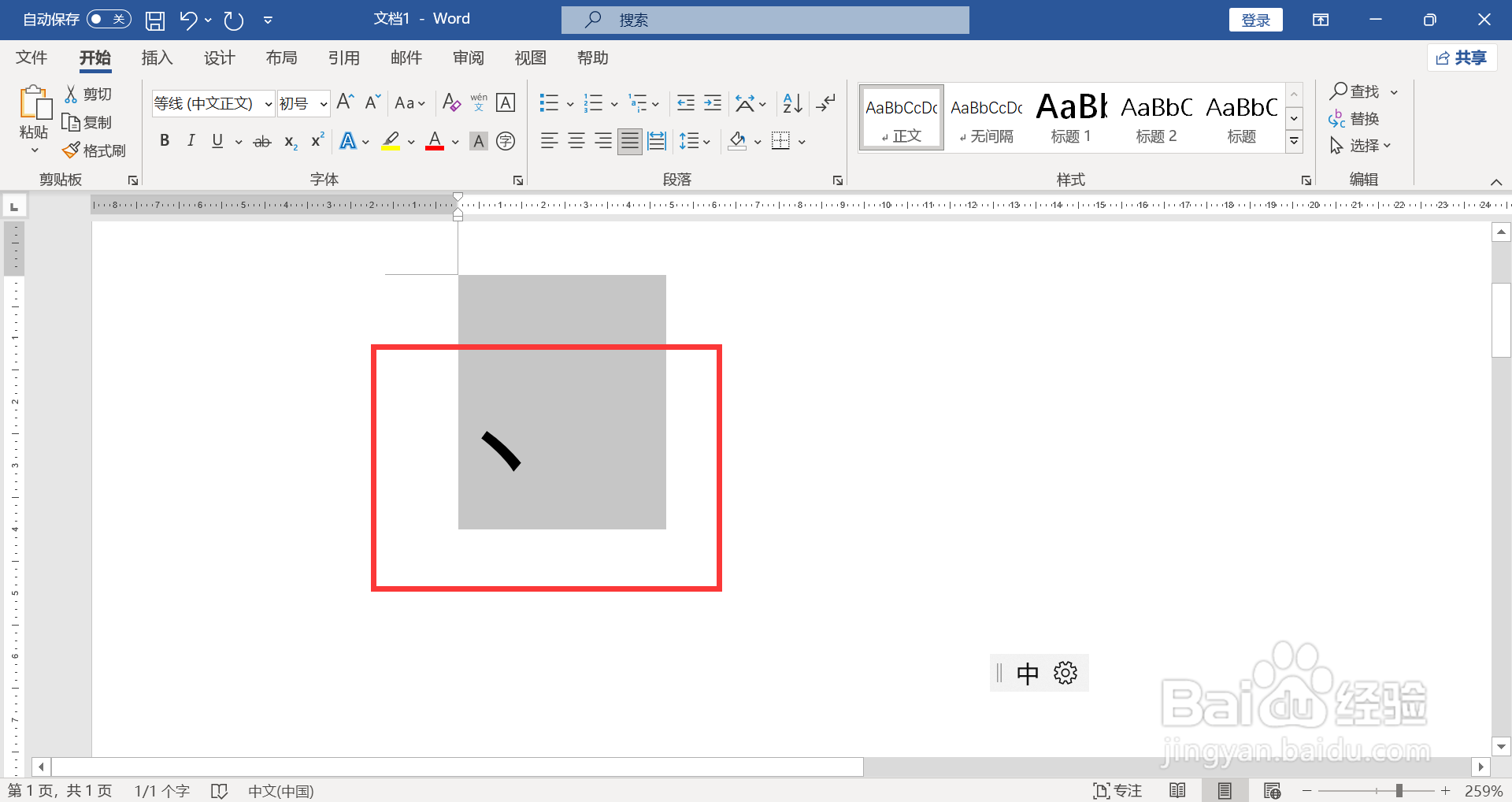The height and width of the screenshot is (802, 1512).
Task: Apply red font color
Action: pyautogui.click(x=435, y=141)
